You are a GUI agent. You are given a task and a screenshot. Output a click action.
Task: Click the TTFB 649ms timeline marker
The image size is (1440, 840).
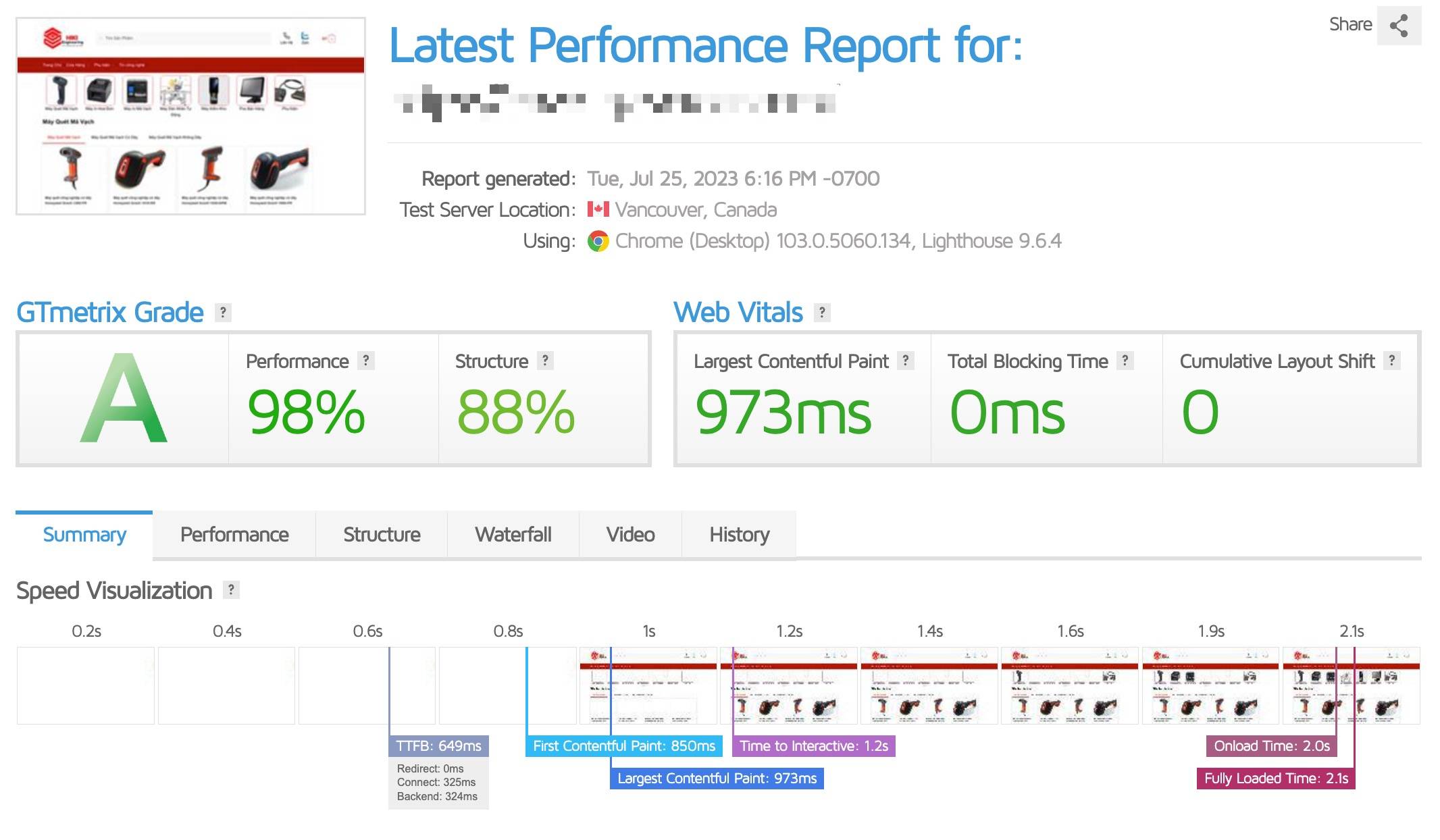pos(438,746)
